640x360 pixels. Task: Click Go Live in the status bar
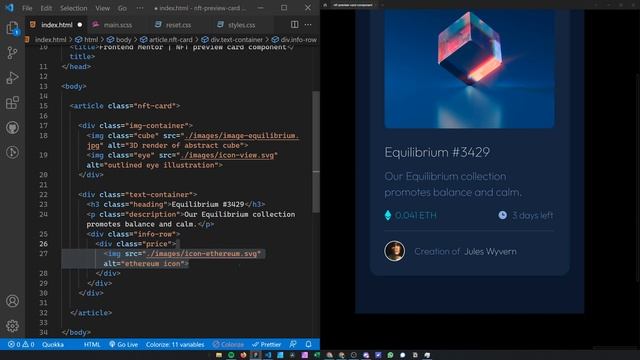point(124,344)
